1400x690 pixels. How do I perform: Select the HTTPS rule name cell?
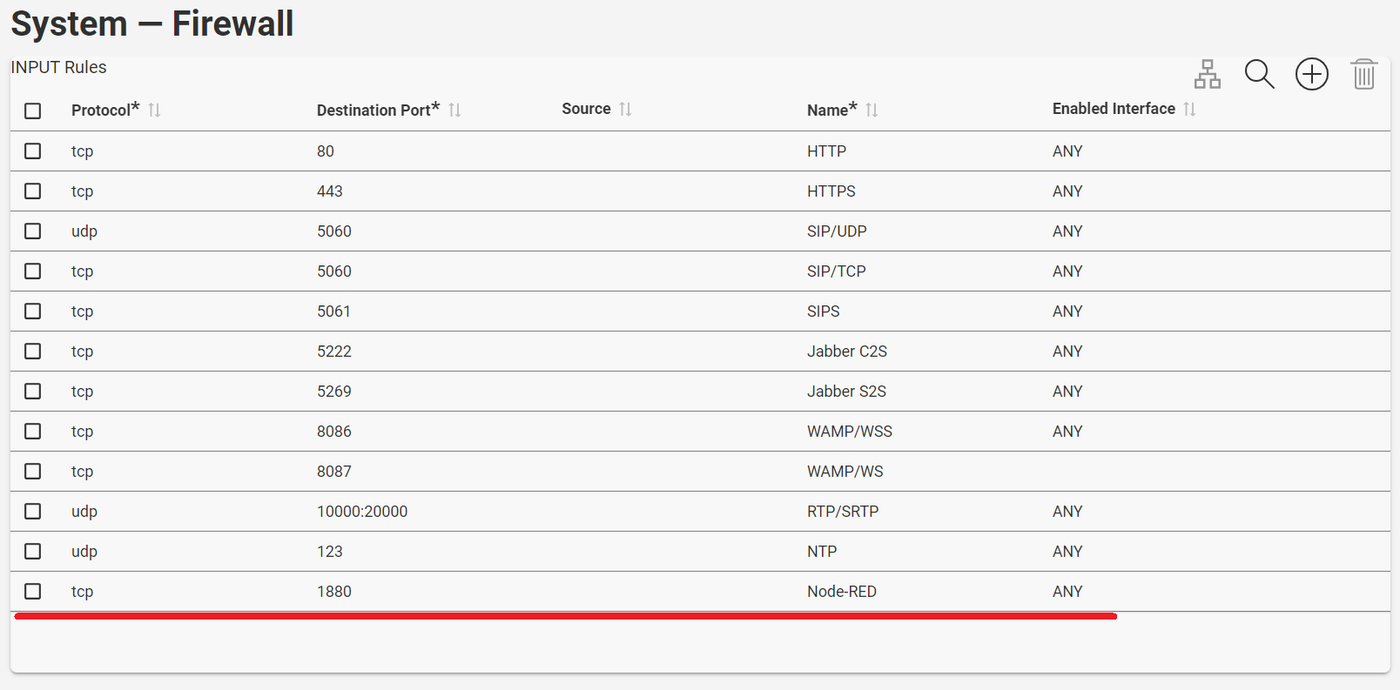[x=831, y=191]
